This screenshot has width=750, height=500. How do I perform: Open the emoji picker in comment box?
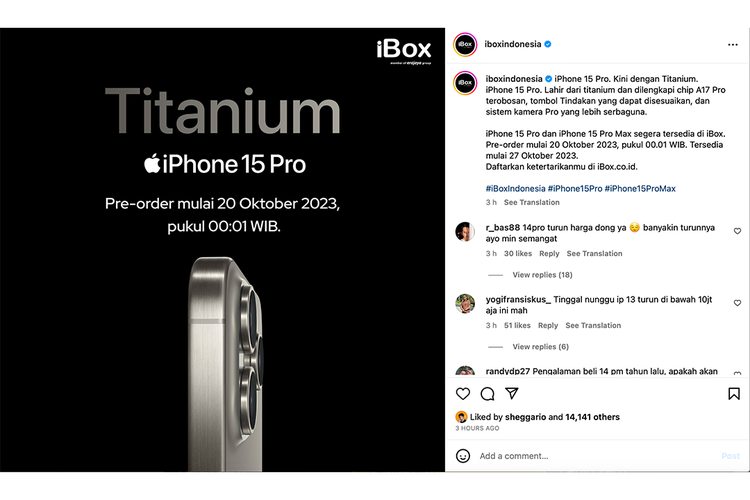tap(463, 456)
